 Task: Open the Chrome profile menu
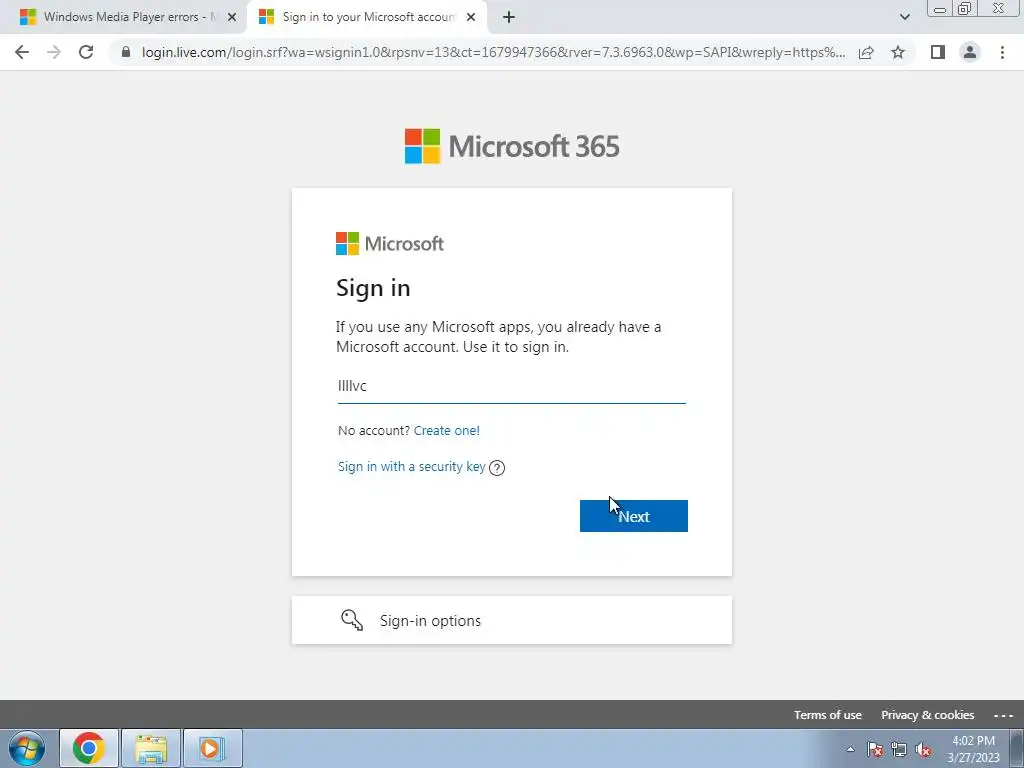970,52
